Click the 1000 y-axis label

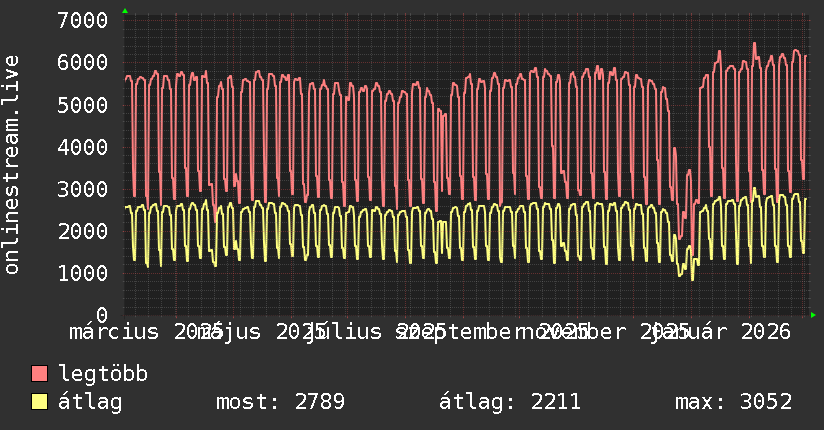pos(83,273)
